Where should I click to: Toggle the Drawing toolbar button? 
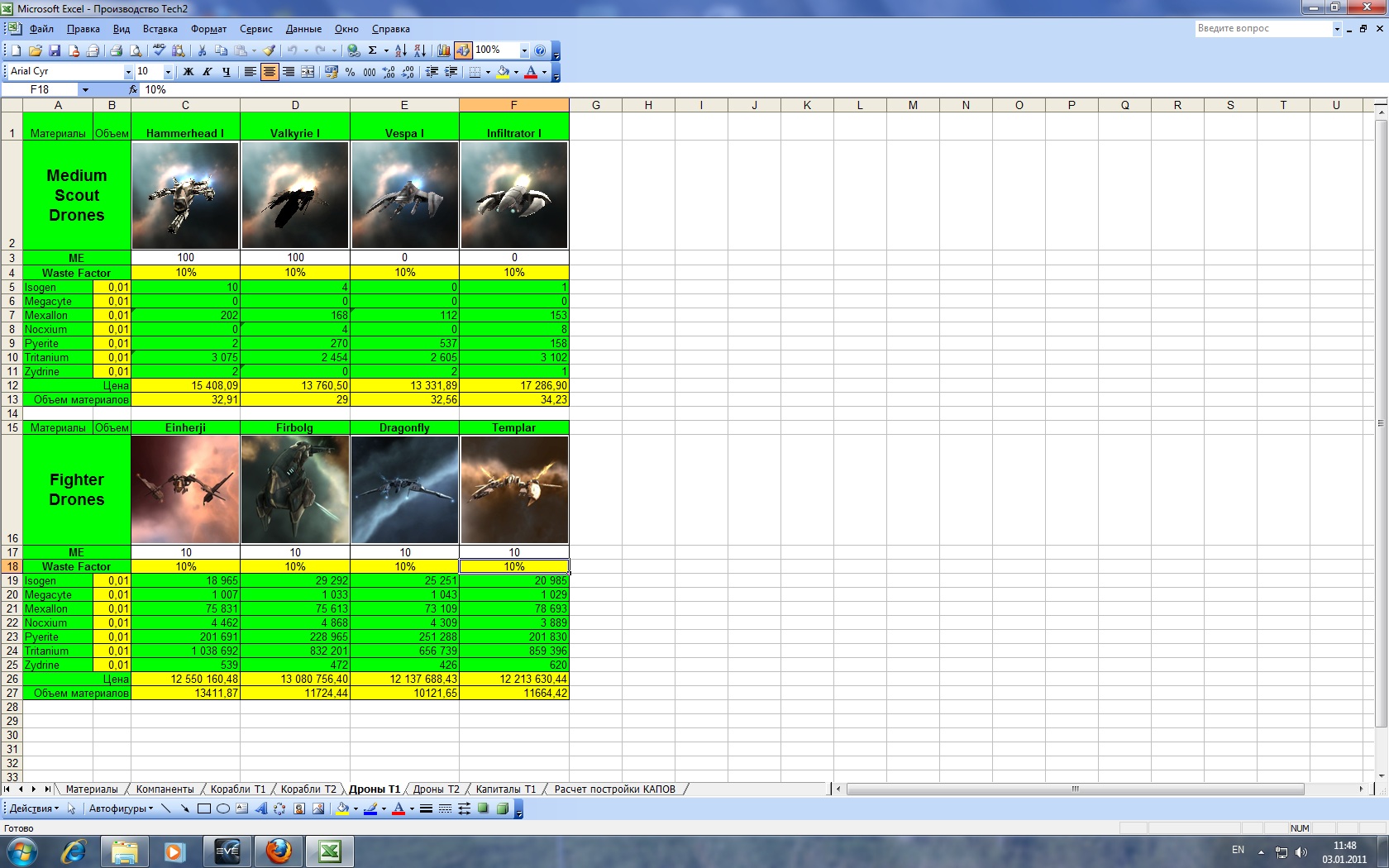tap(463, 50)
